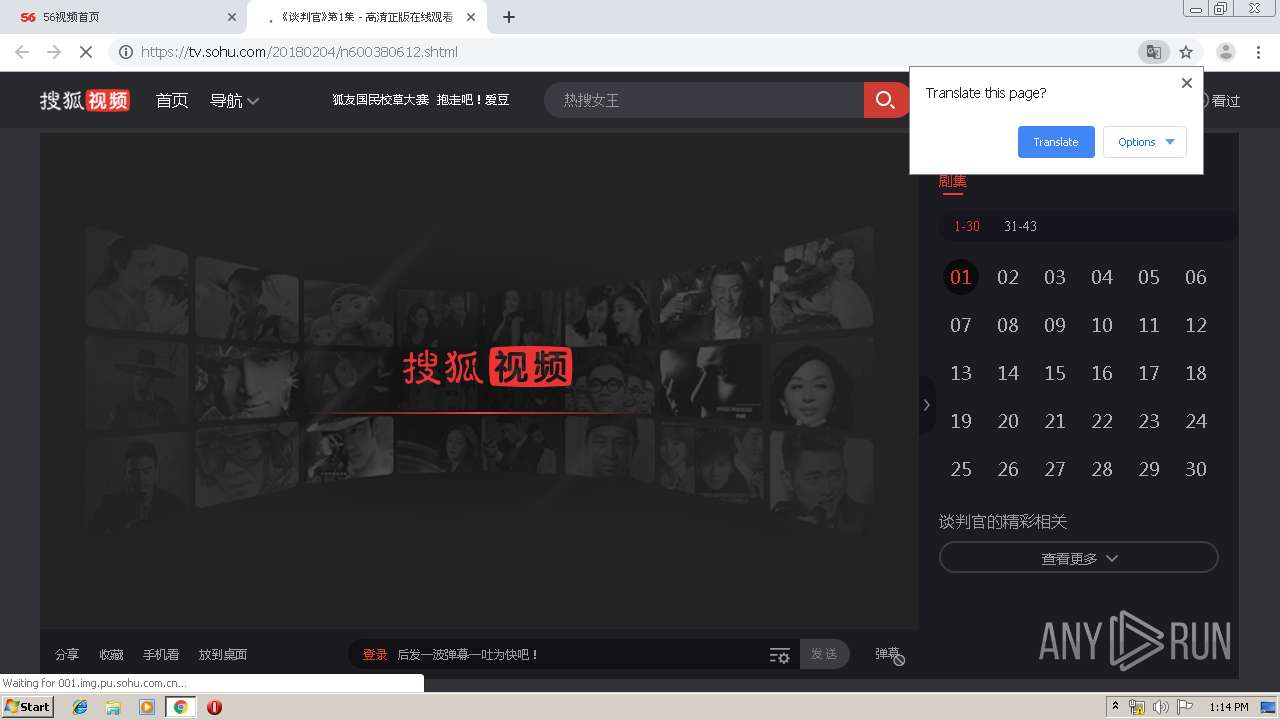This screenshot has width=1280, height=720.
Task: Open the translate Options dropdown
Action: 1145,142
